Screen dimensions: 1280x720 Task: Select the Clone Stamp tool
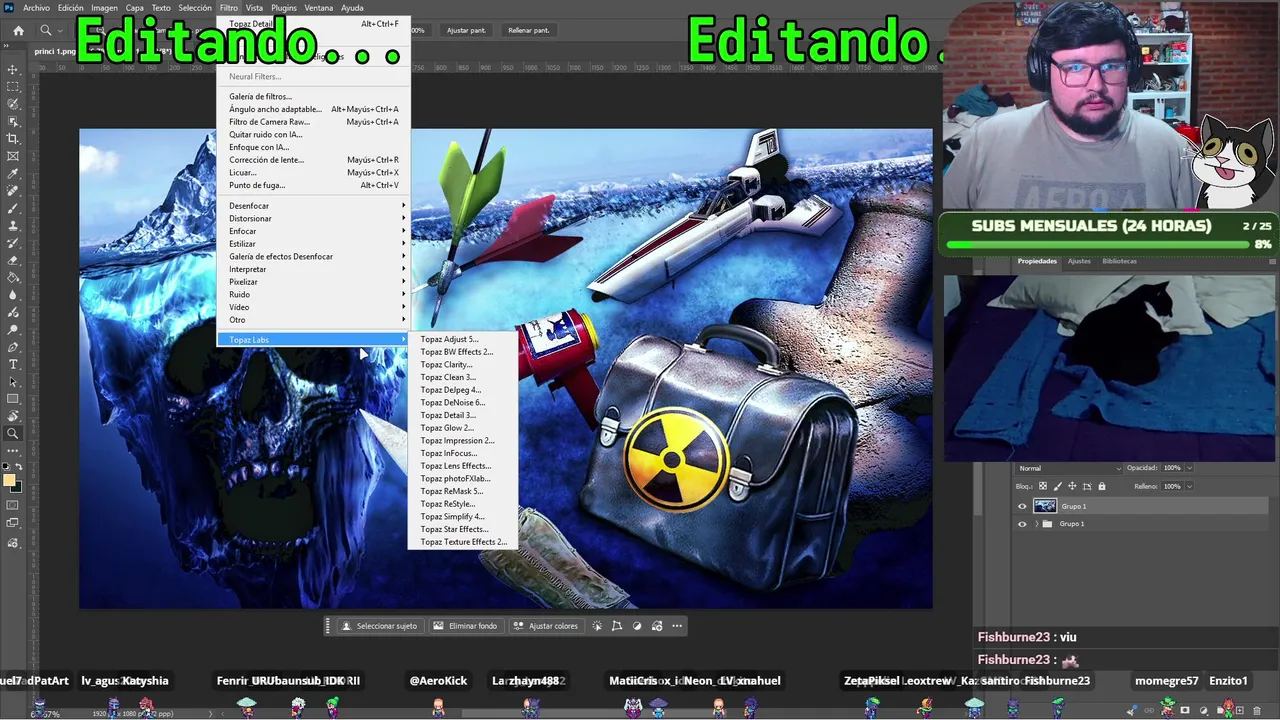tap(13, 225)
